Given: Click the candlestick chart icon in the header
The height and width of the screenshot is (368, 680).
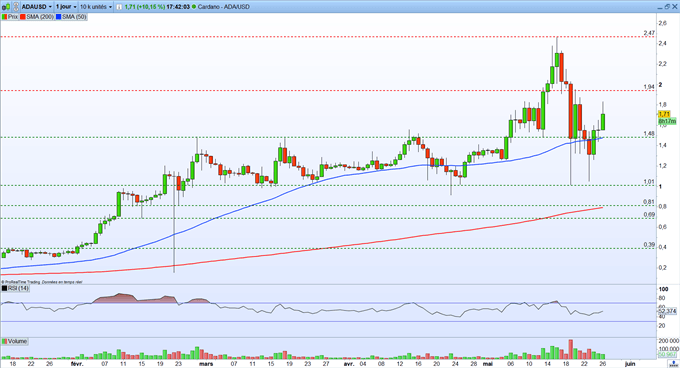Looking at the screenshot, I should [6, 7].
